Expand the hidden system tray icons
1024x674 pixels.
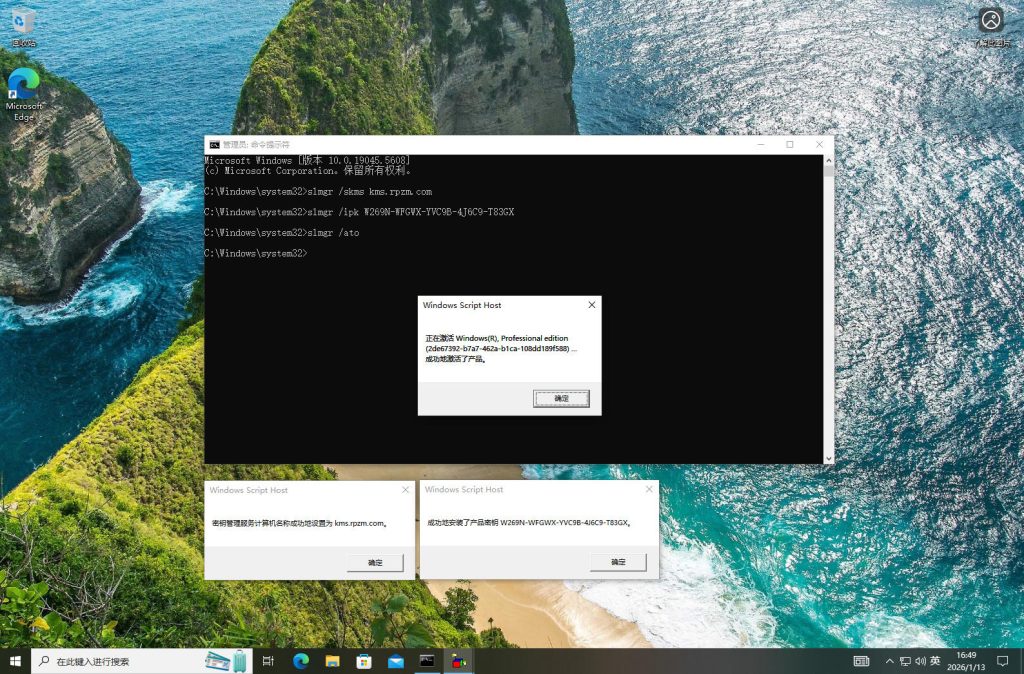pos(889,661)
